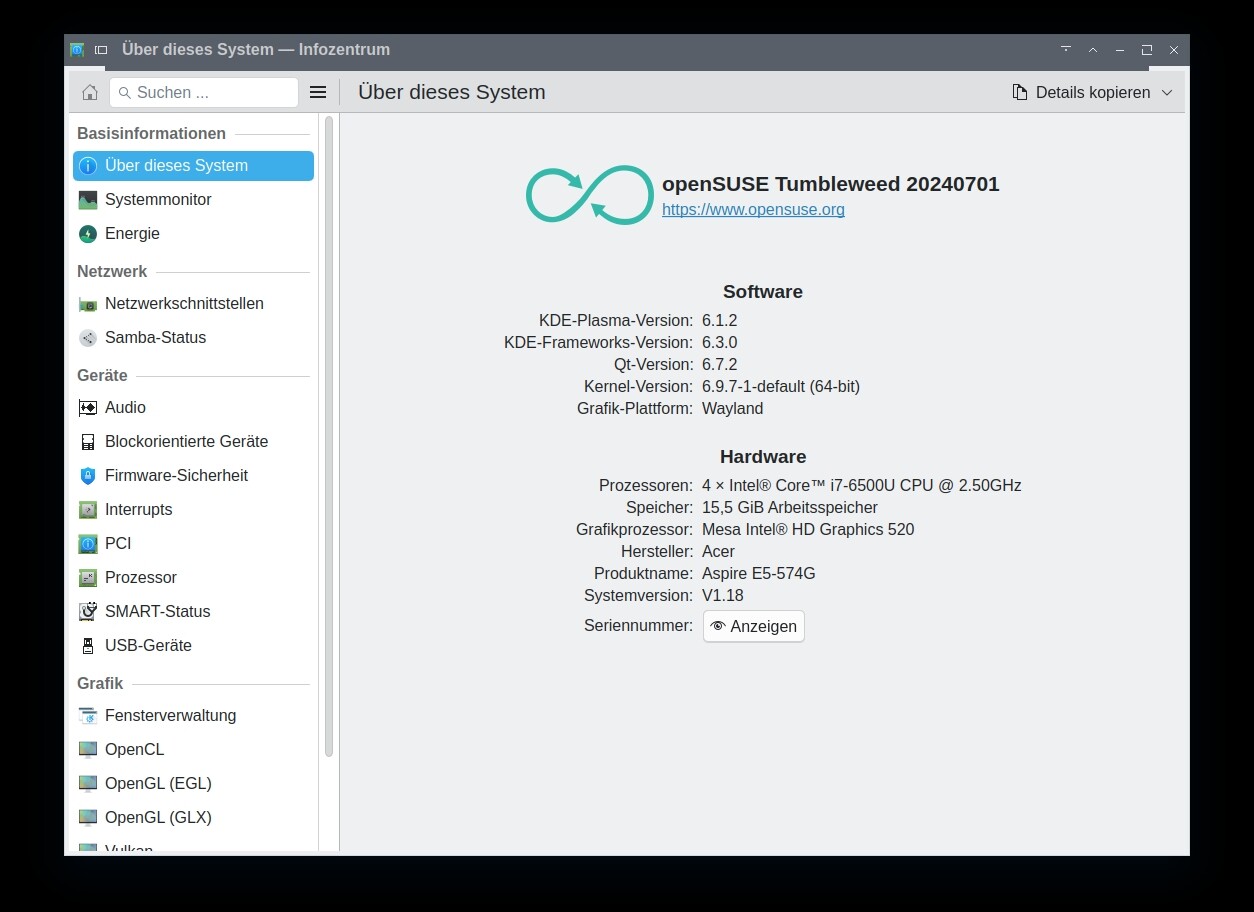The height and width of the screenshot is (912, 1254).
Task: Open the hamburger menu button
Action: pyautogui.click(x=318, y=92)
